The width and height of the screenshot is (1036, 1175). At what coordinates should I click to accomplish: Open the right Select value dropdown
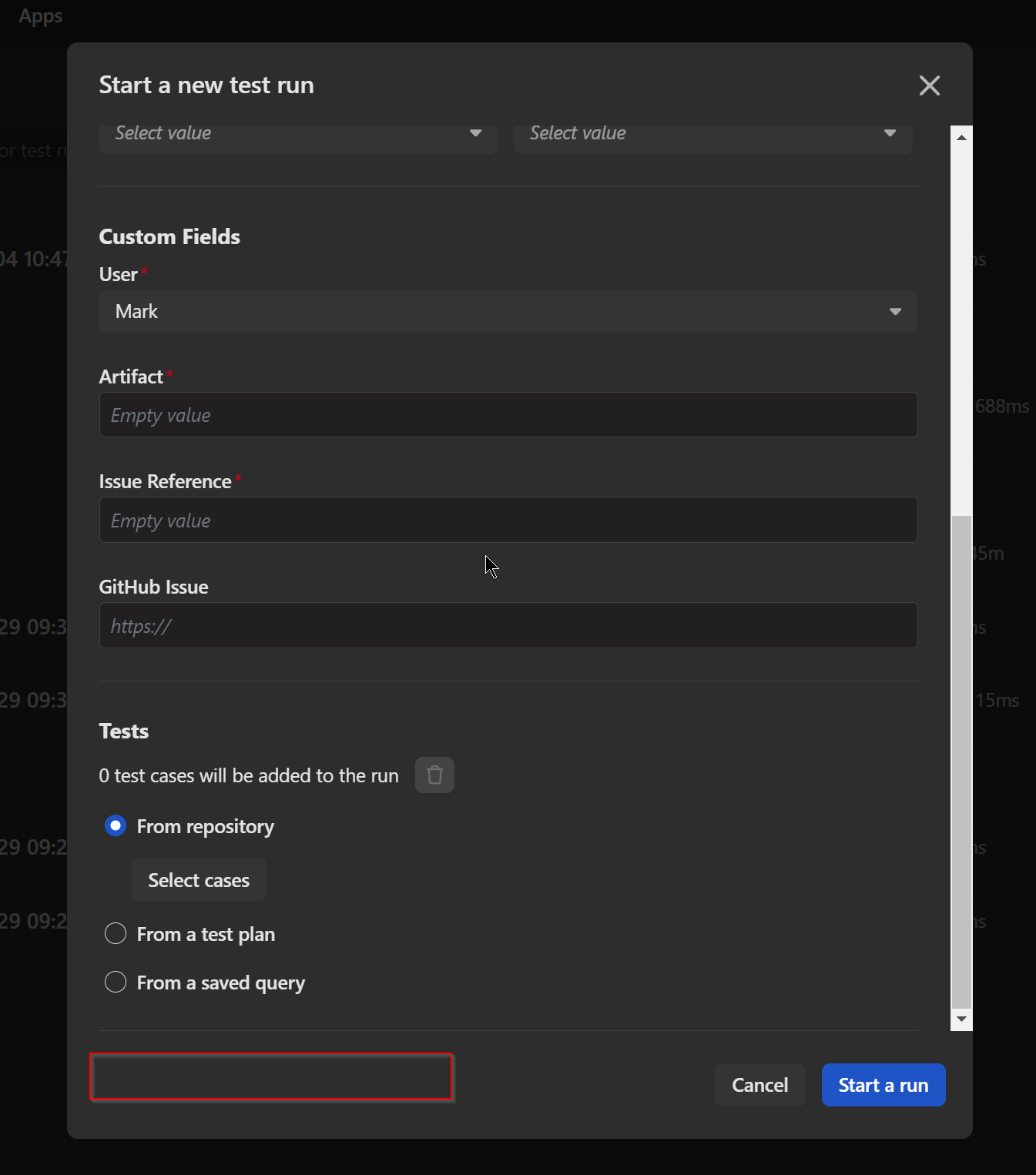point(712,134)
